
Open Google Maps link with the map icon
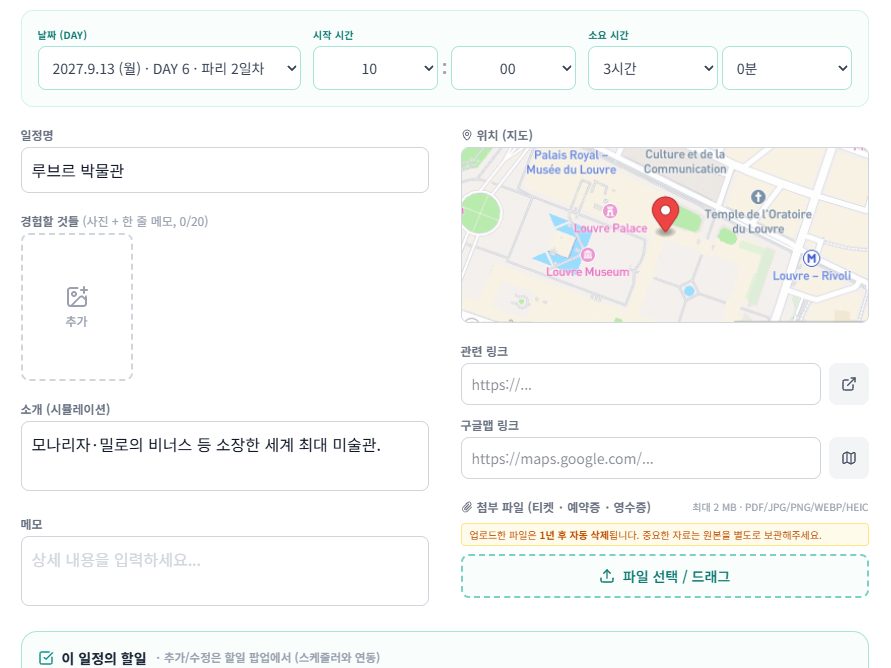(848, 458)
